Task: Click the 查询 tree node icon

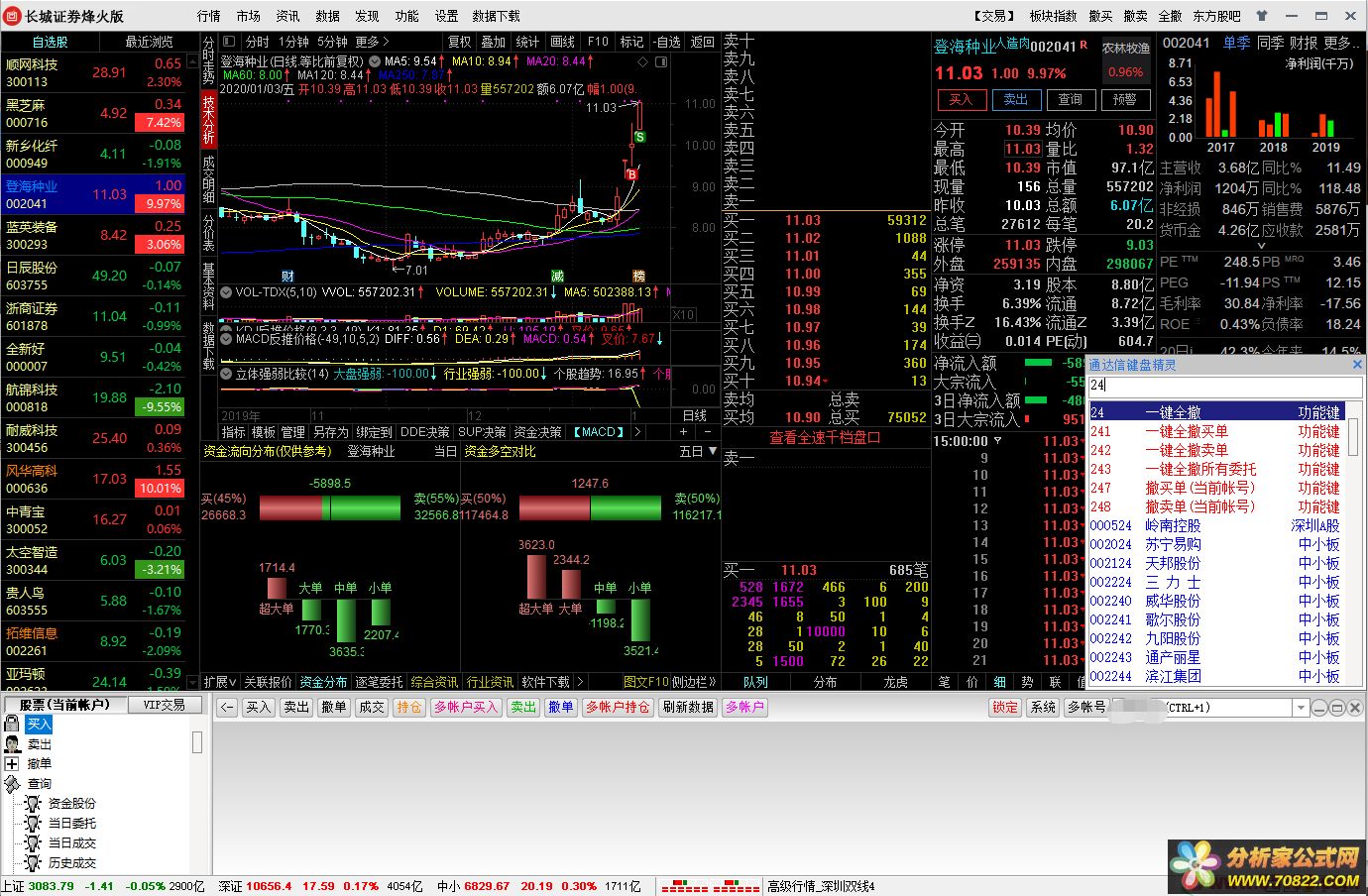Action: point(12,784)
